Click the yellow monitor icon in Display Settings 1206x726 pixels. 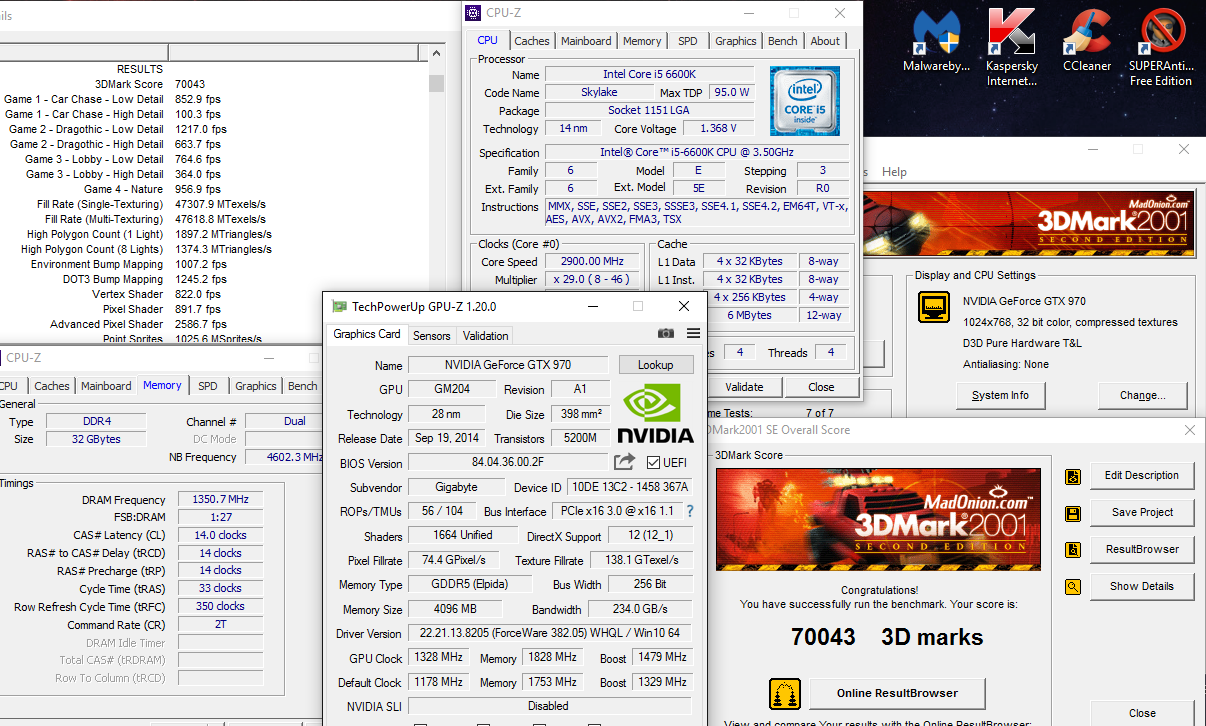pyautogui.click(x=934, y=307)
